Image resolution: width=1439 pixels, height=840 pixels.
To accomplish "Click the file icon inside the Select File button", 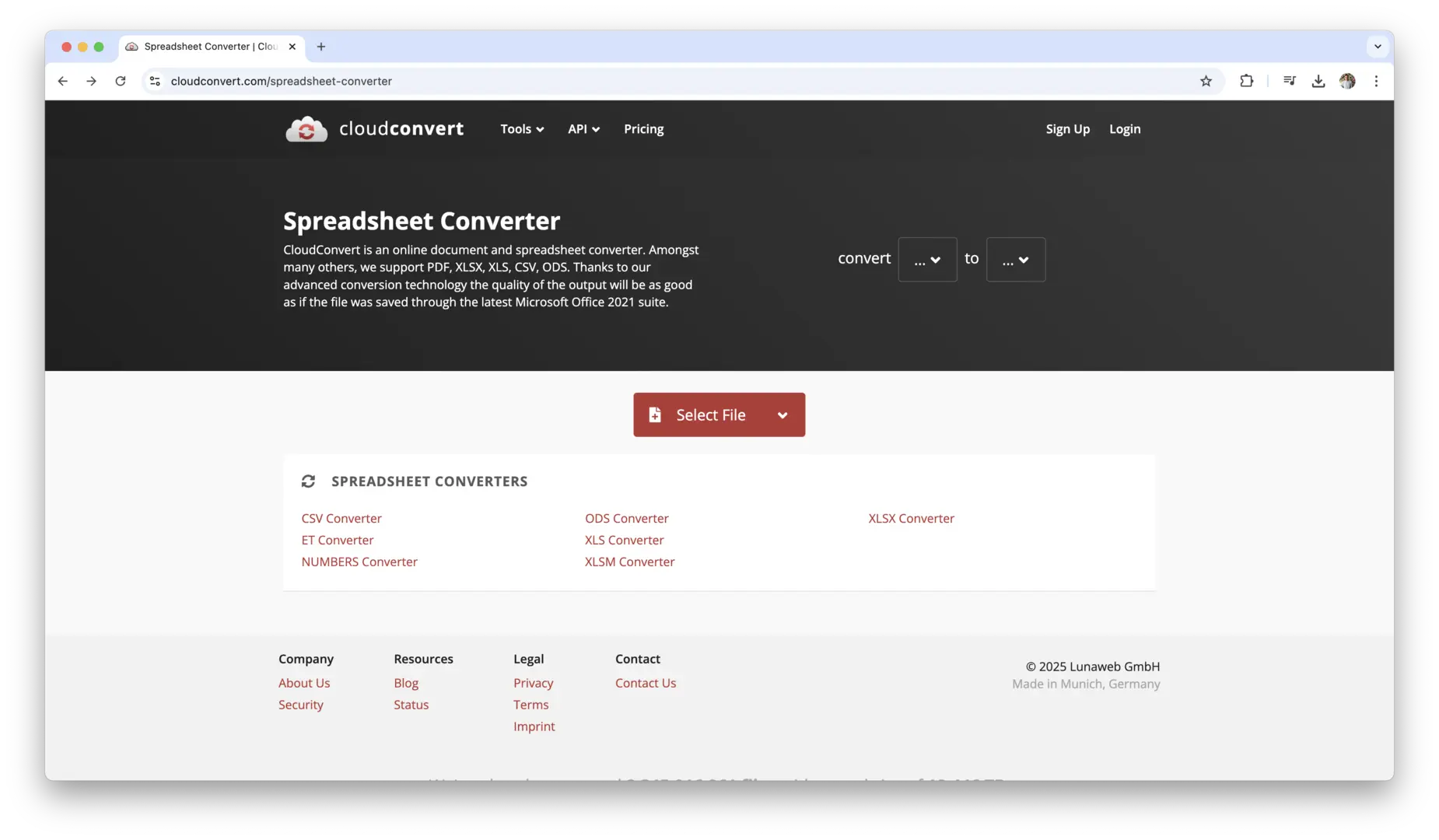I will [x=656, y=415].
